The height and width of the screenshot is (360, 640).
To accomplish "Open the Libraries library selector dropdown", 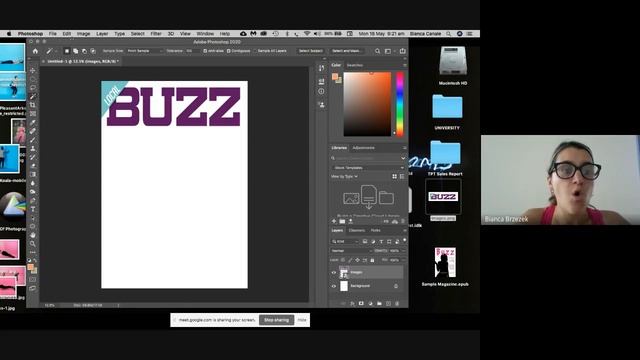I will pyautogui.click(x=368, y=168).
